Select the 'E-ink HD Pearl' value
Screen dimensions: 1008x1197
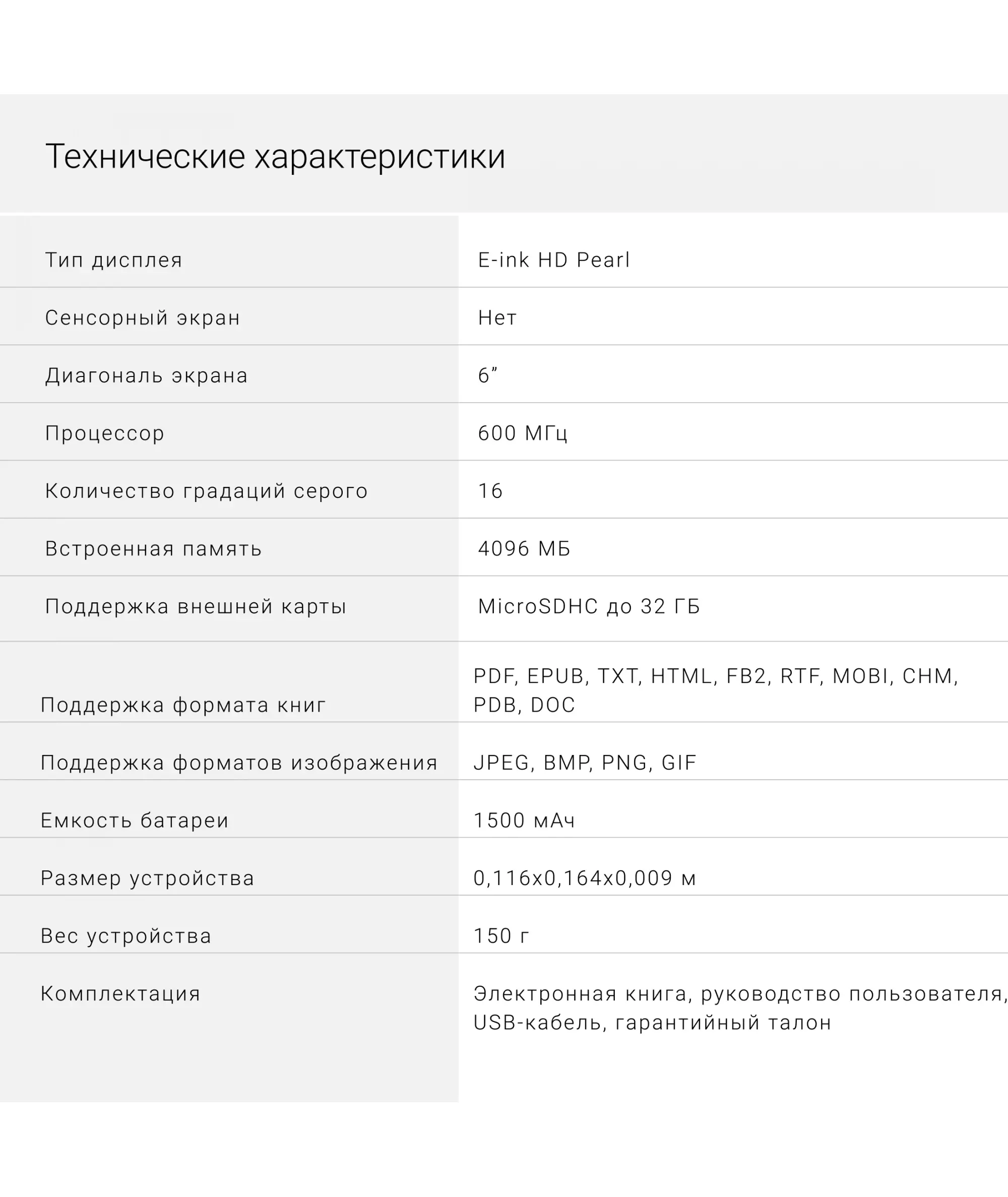(554, 260)
